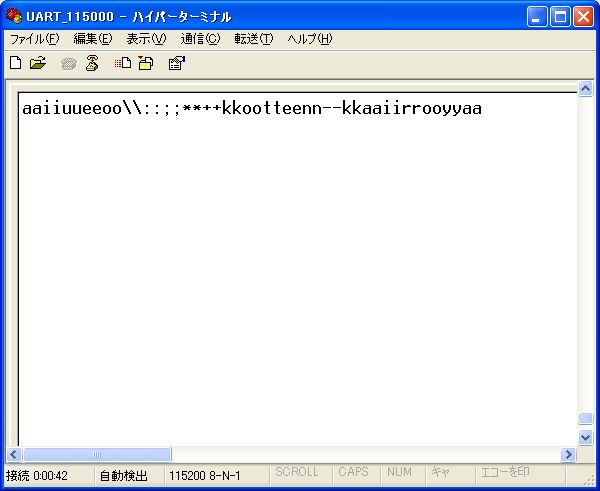Click the horizontal scrollbar right arrow
Image resolution: width=600 pixels, height=491 pixels.
pos(568,454)
